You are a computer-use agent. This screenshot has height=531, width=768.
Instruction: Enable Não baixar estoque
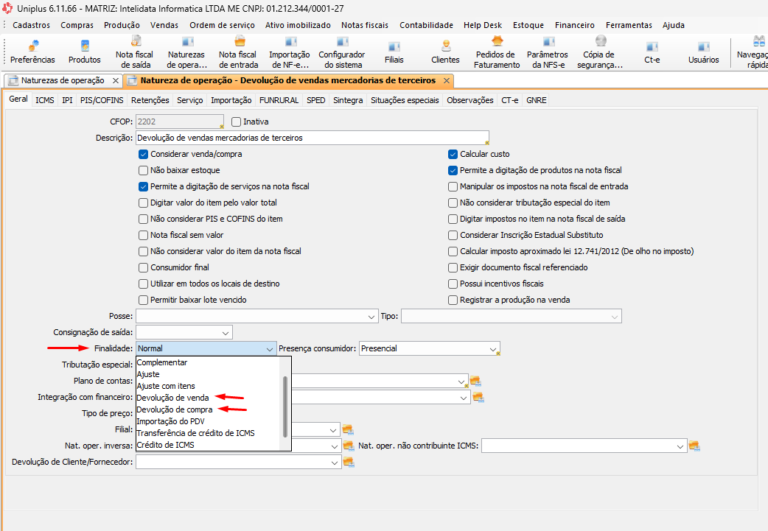tap(143, 170)
